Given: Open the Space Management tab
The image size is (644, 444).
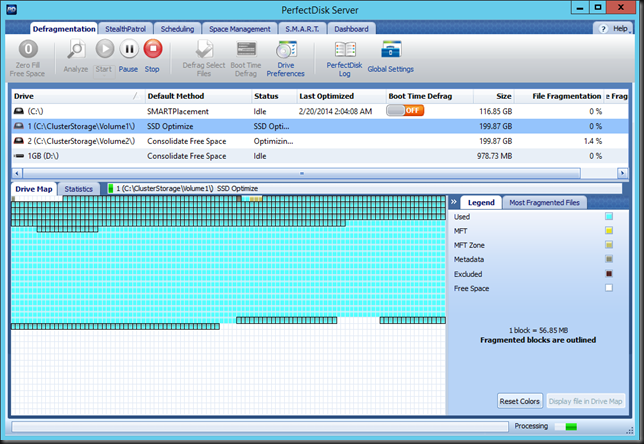Looking at the screenshot, I should click(x=239, y=29).
